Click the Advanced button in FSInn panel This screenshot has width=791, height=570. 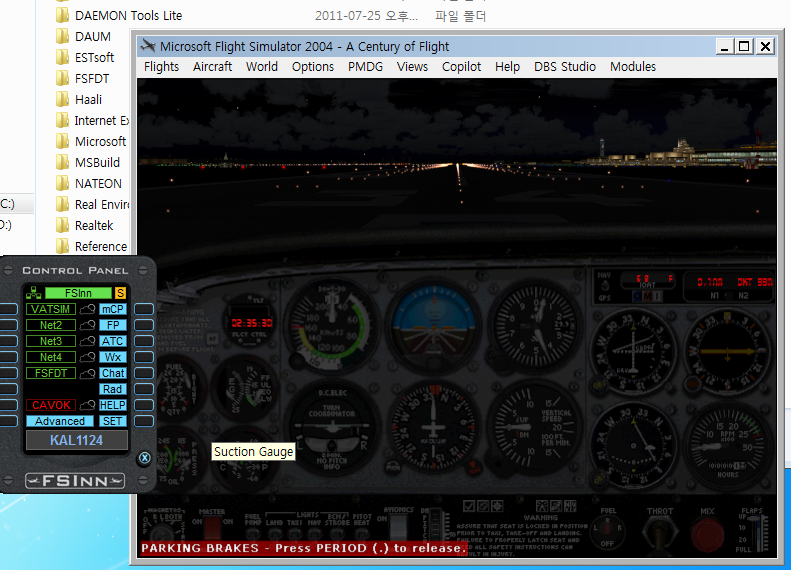tap(60, 421)
